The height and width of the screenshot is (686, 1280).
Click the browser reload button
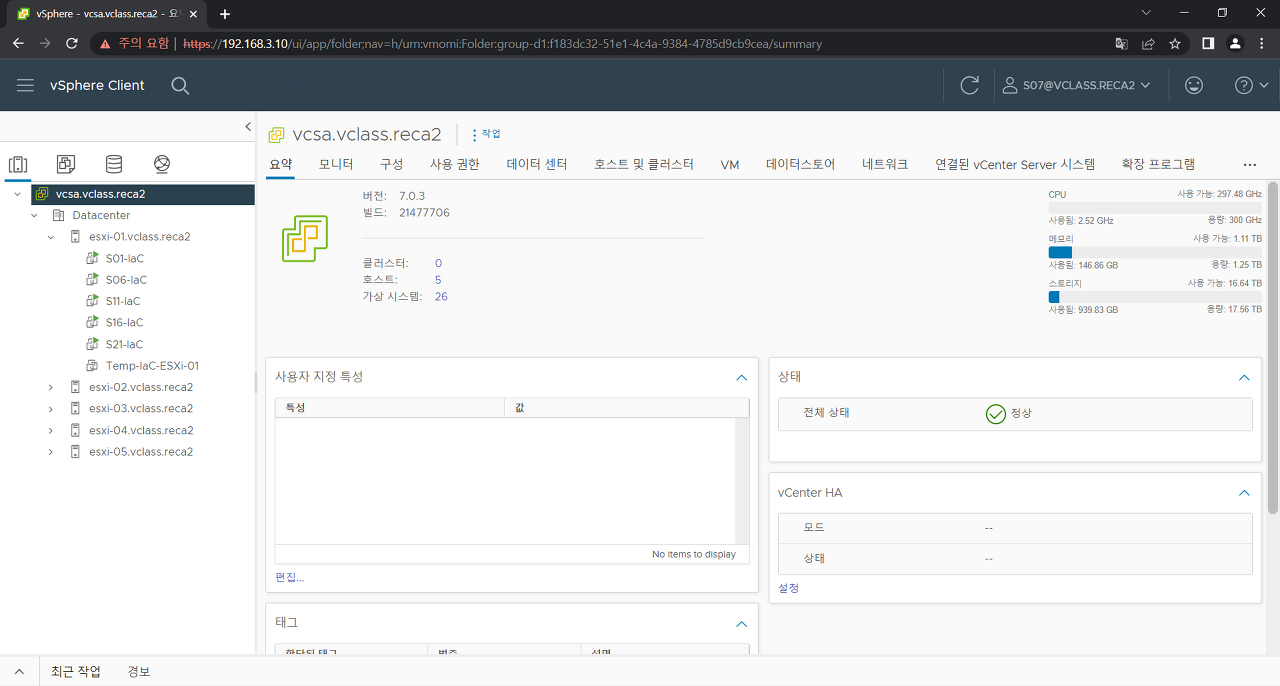[72, 44]
